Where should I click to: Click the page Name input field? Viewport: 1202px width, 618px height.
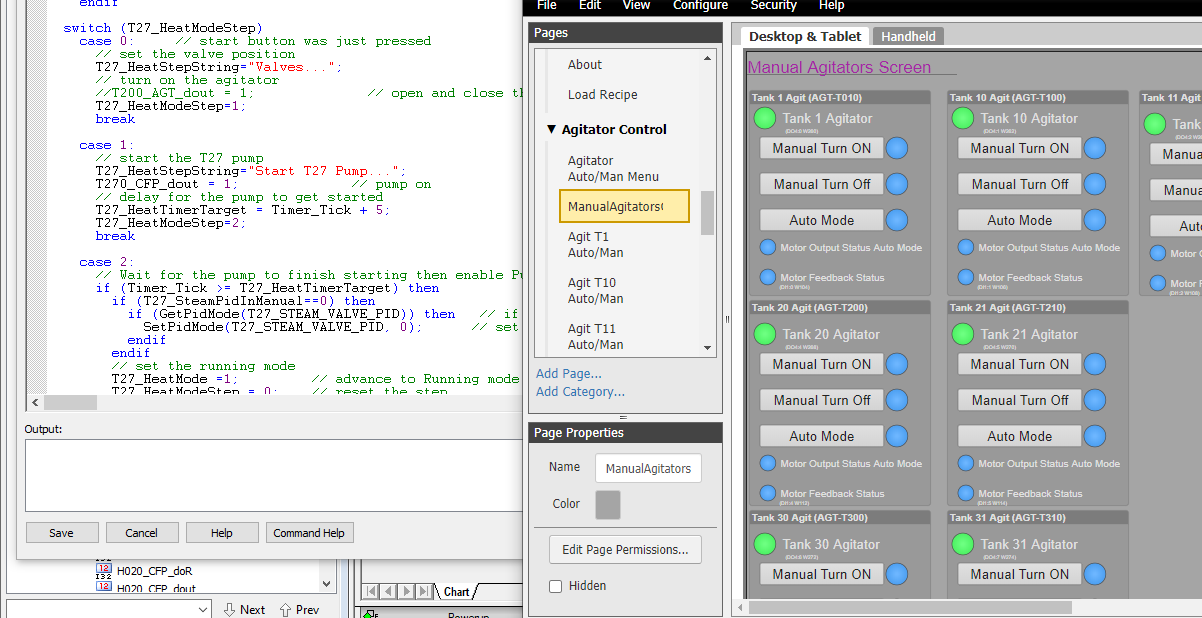click(648, 468)
